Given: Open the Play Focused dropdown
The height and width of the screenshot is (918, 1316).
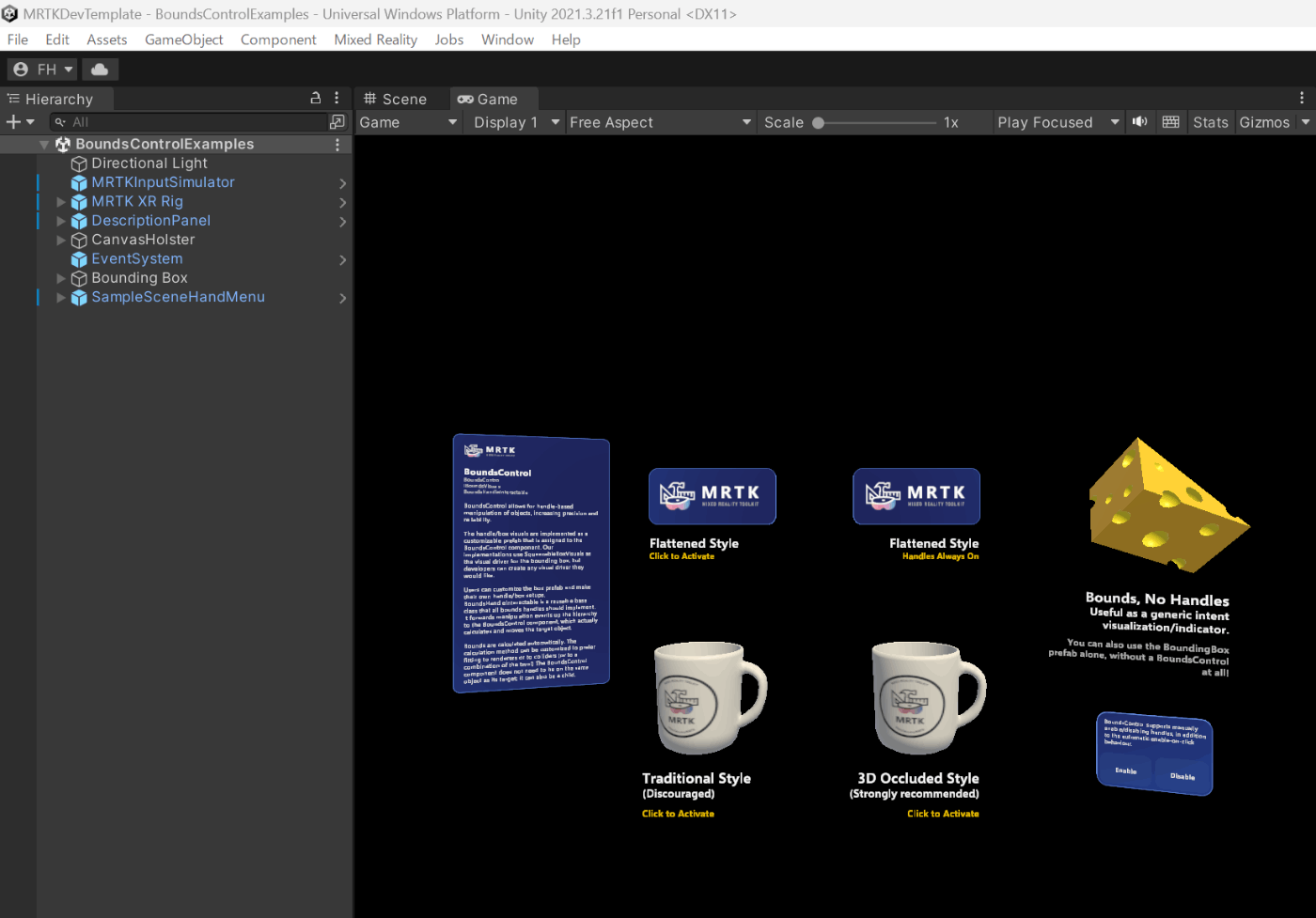Looking at the screenshot, I should [x=1058, y=122].
